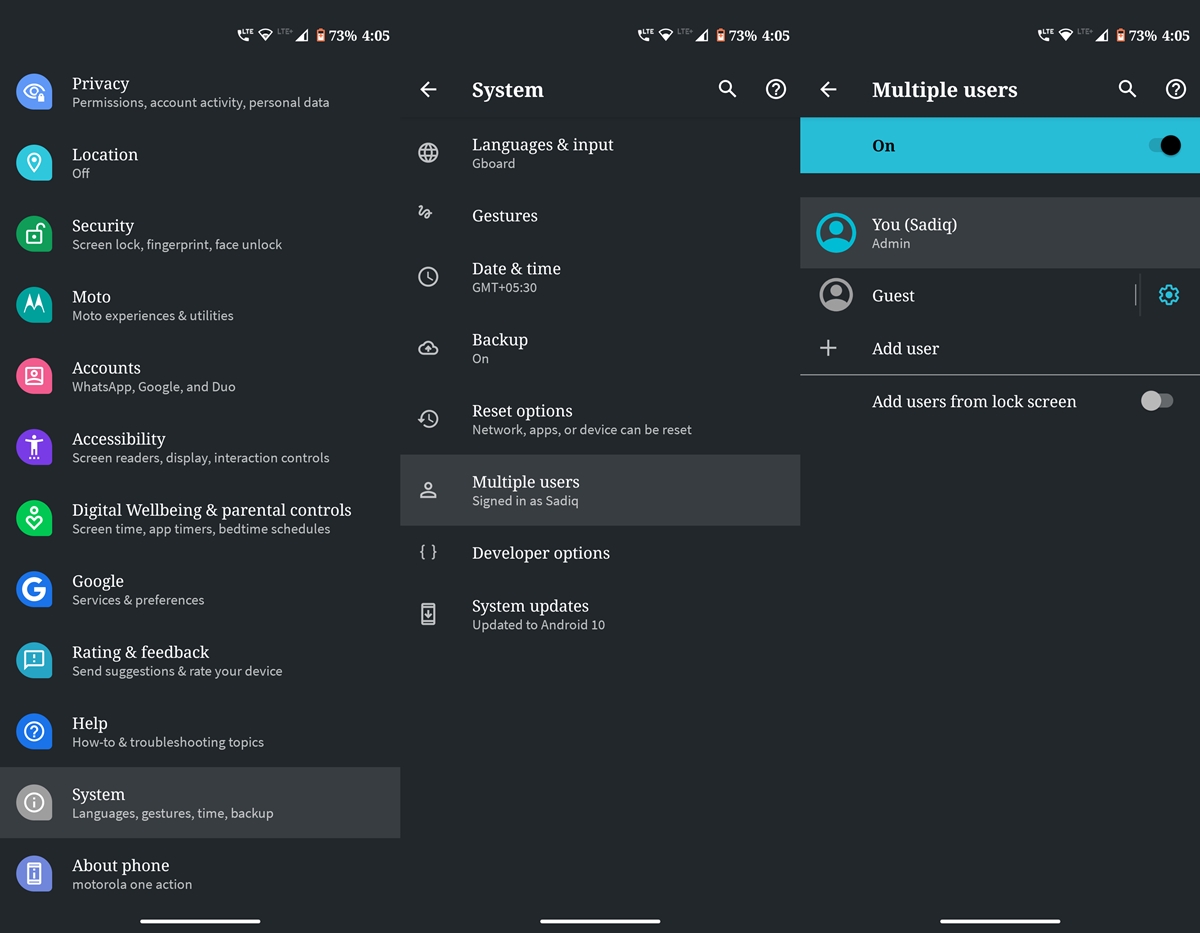This screenshot has width=1200, height=933.
Task: Tap "Send suggestions & rate your device"
Action: 177,671
